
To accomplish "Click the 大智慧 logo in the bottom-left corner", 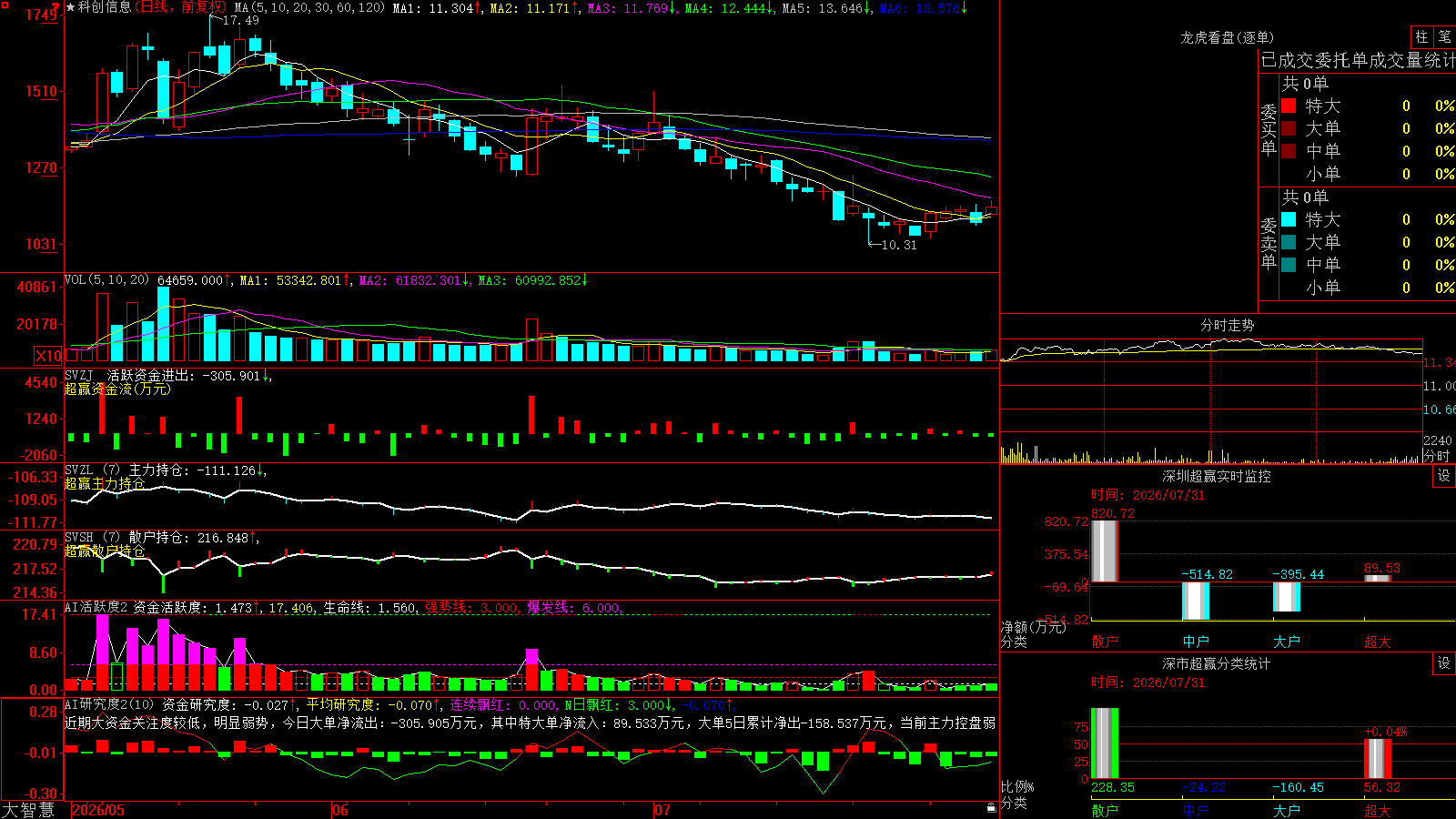I will 28,810.
